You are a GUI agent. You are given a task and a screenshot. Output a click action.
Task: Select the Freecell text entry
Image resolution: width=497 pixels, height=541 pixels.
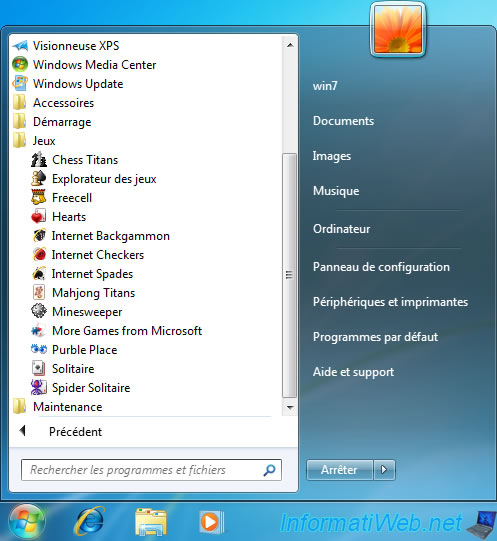tap(72, 198)
